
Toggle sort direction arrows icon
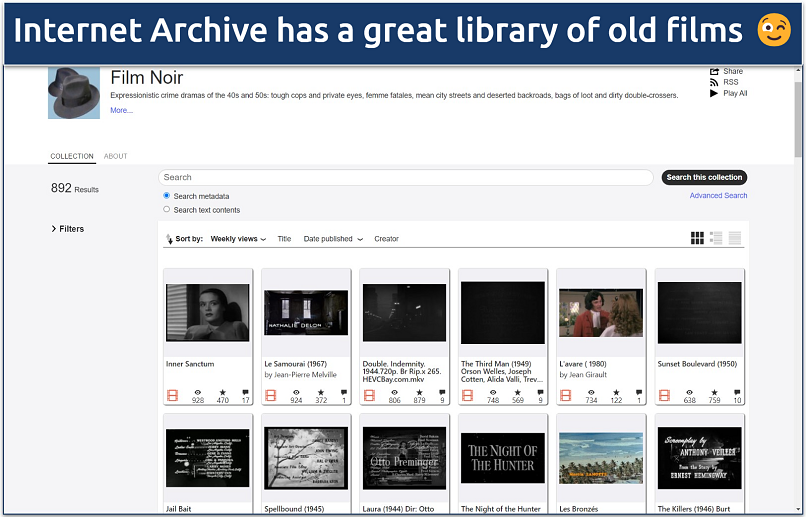tap(169, 239)
